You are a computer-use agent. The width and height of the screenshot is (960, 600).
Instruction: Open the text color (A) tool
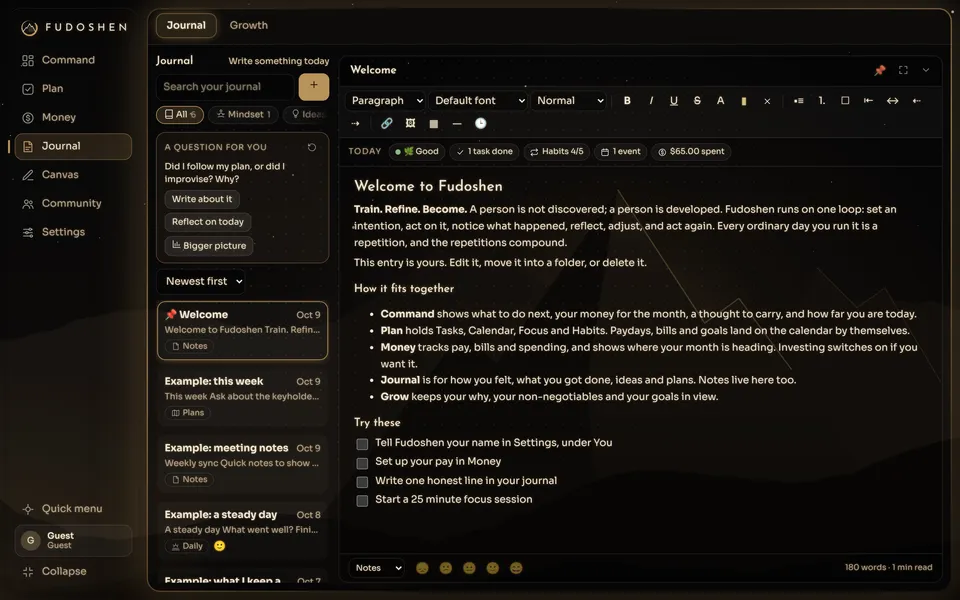(721, 100)
